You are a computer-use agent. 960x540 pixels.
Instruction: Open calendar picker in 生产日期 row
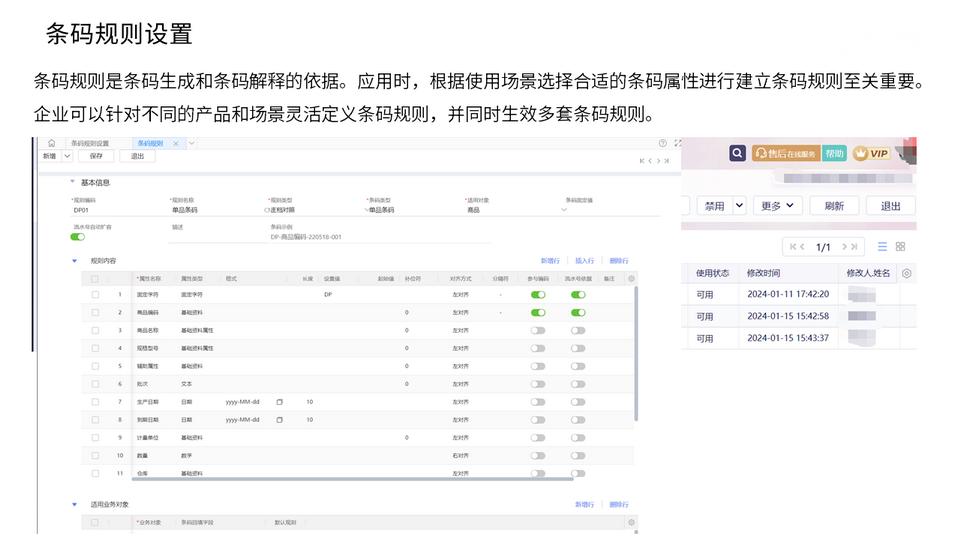coord(280,402)
